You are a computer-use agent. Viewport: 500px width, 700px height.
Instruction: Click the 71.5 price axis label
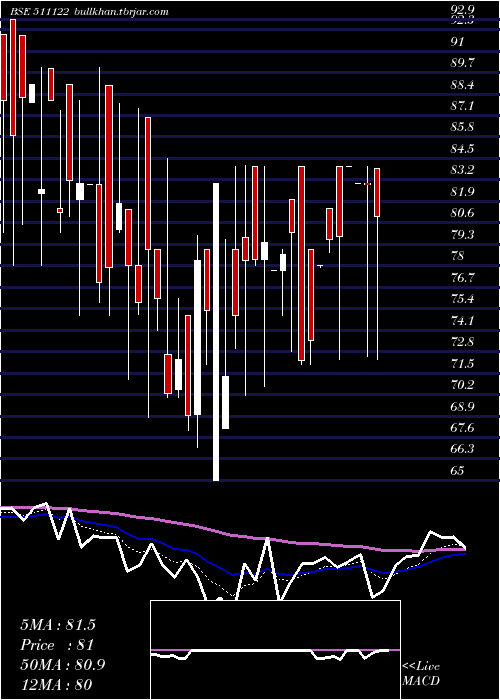point(462,364)
